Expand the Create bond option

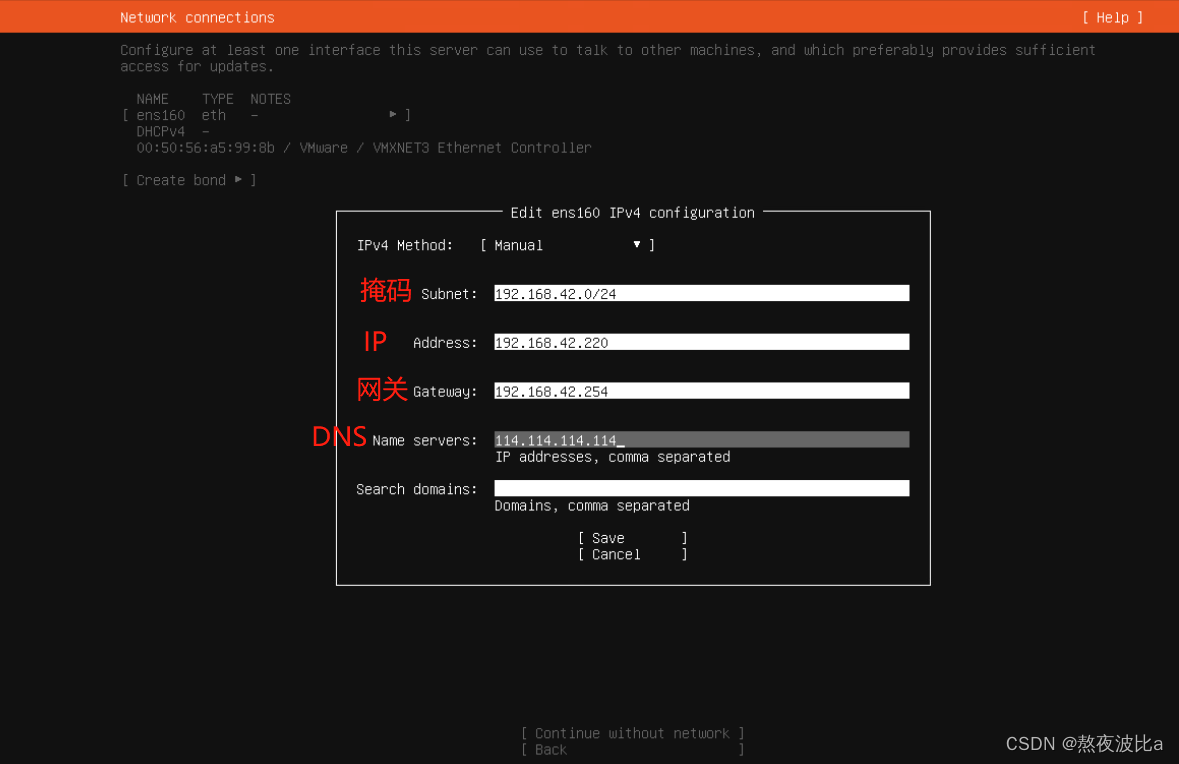pyautogui.click(x=189, y=180)
